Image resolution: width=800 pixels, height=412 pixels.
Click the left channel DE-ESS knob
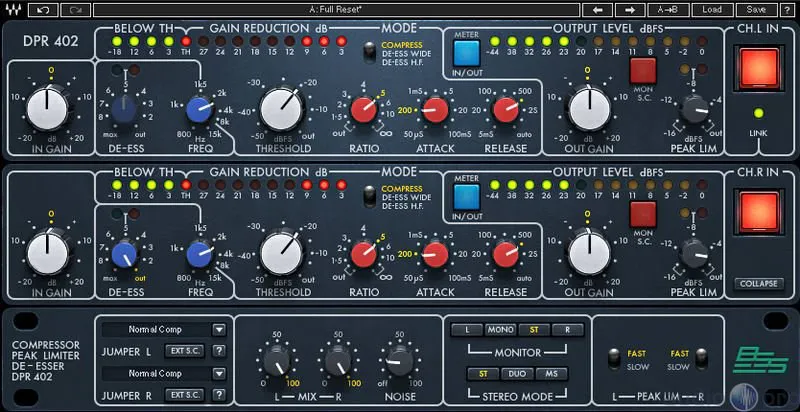[x=124, y=110]
